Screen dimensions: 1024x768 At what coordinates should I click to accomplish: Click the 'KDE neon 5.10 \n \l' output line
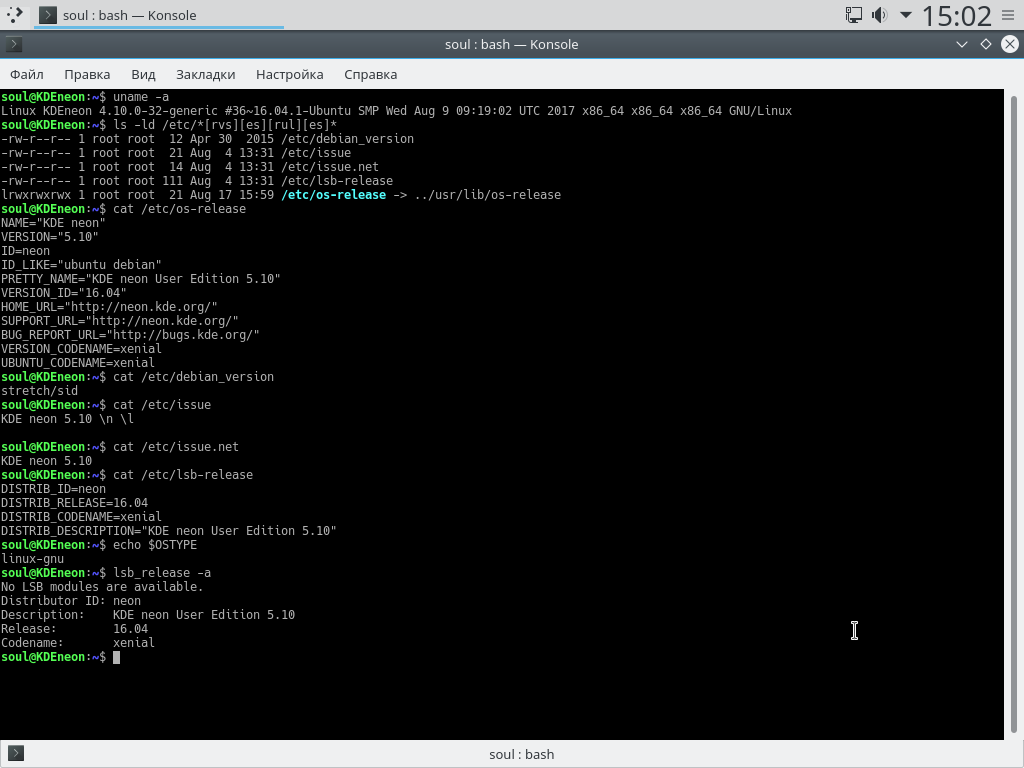point(67,419)
